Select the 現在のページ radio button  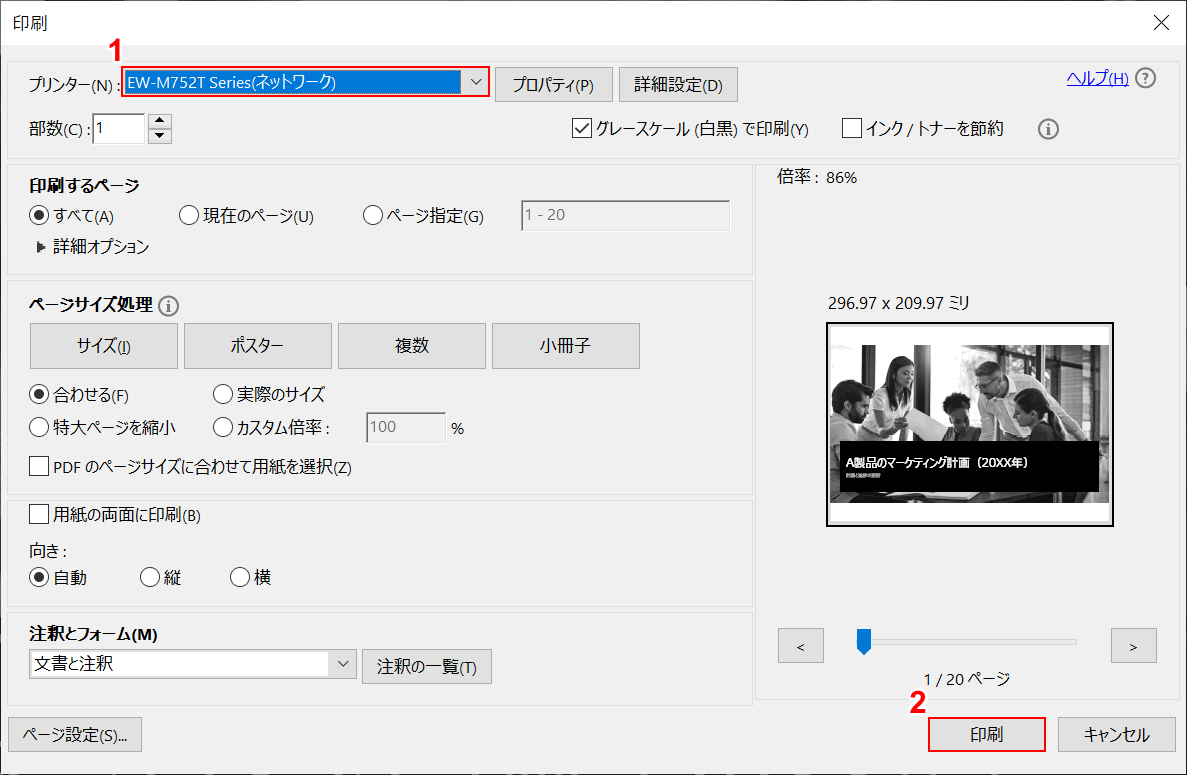[x=189, y=215]
